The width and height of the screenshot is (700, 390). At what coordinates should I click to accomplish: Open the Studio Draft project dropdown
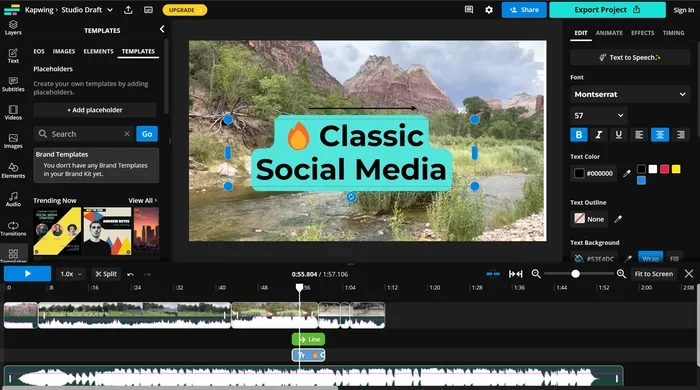87,10
